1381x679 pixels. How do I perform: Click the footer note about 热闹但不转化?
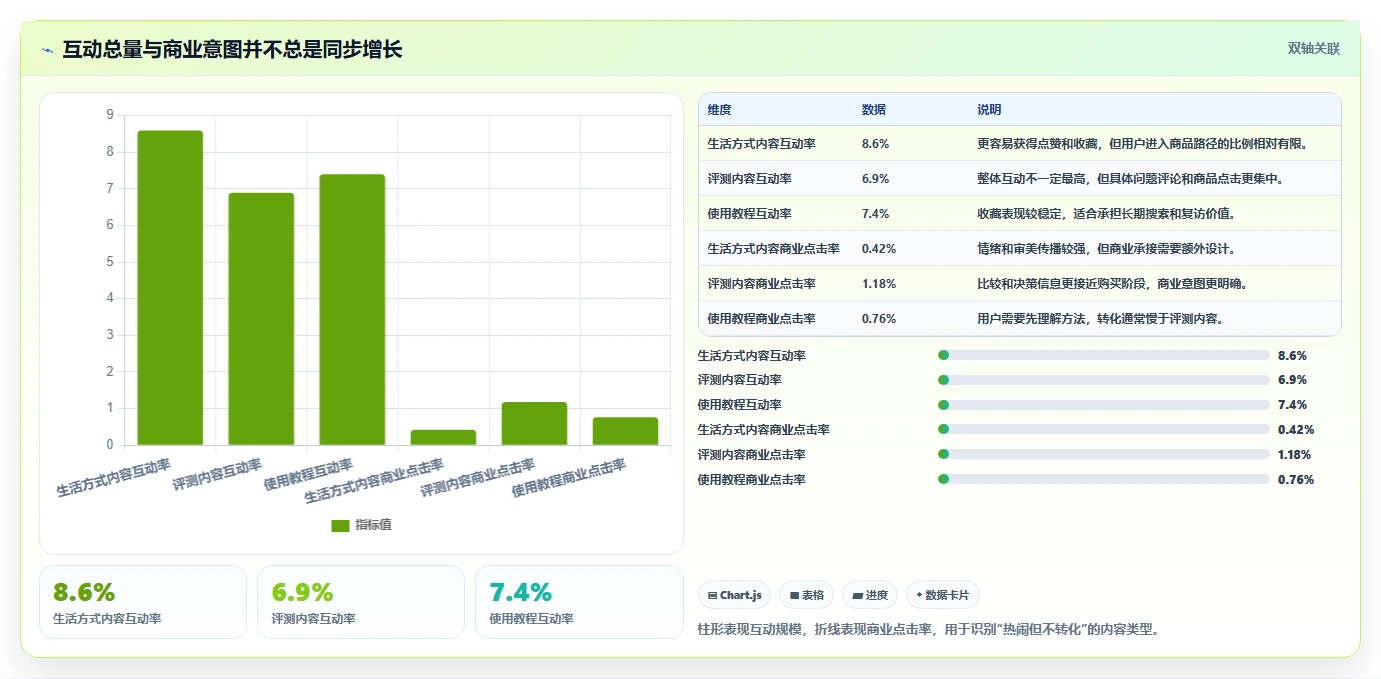point(929,630)
